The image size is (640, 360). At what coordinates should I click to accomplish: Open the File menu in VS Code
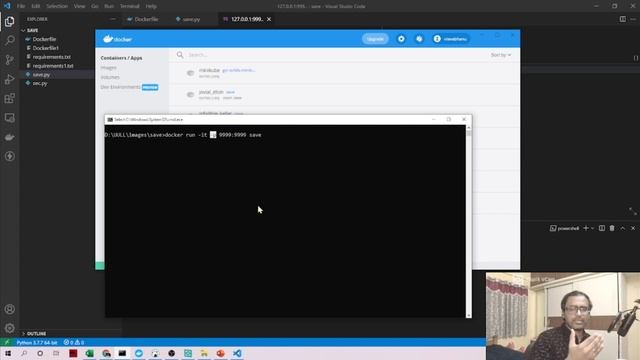pos(21,6)
